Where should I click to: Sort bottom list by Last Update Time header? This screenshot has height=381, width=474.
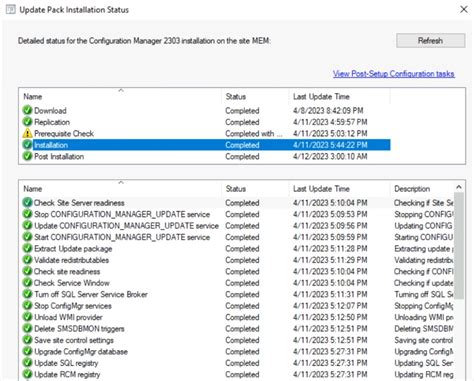[x=339, y=189]
